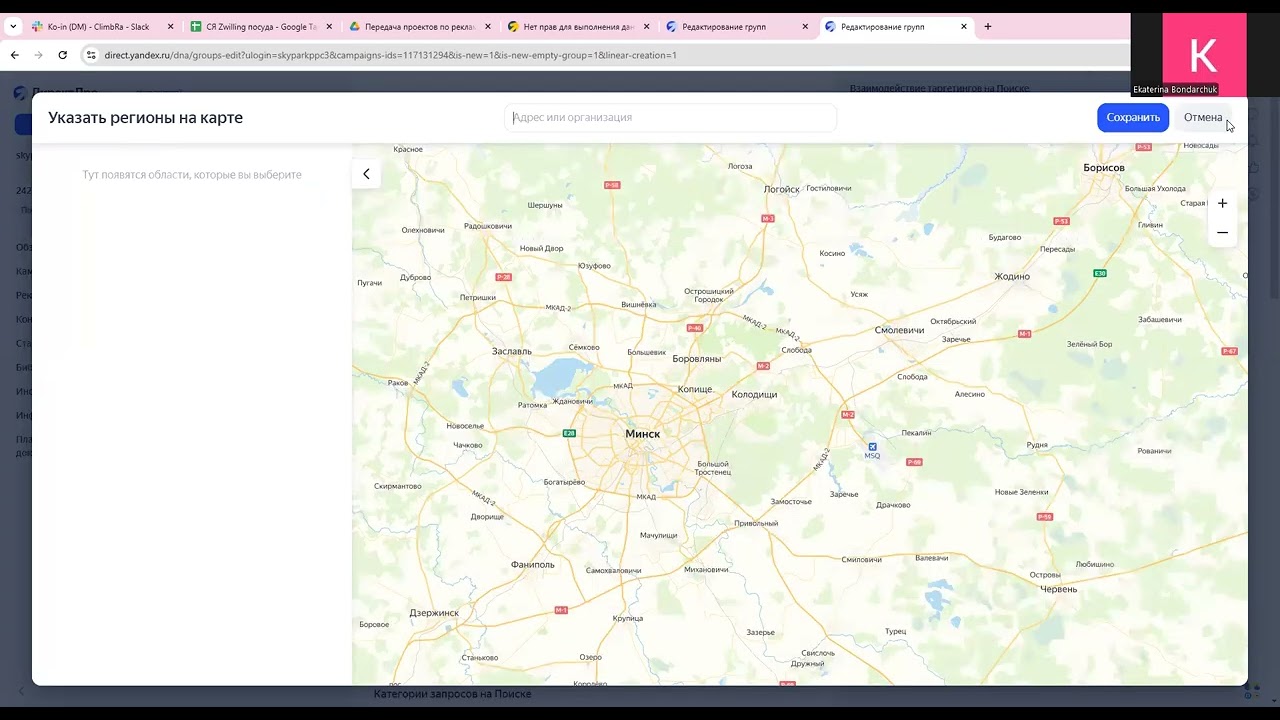This screenshot has height=720, width=1280.
Task: Click Пекалин label on the map
Action: 916,433
